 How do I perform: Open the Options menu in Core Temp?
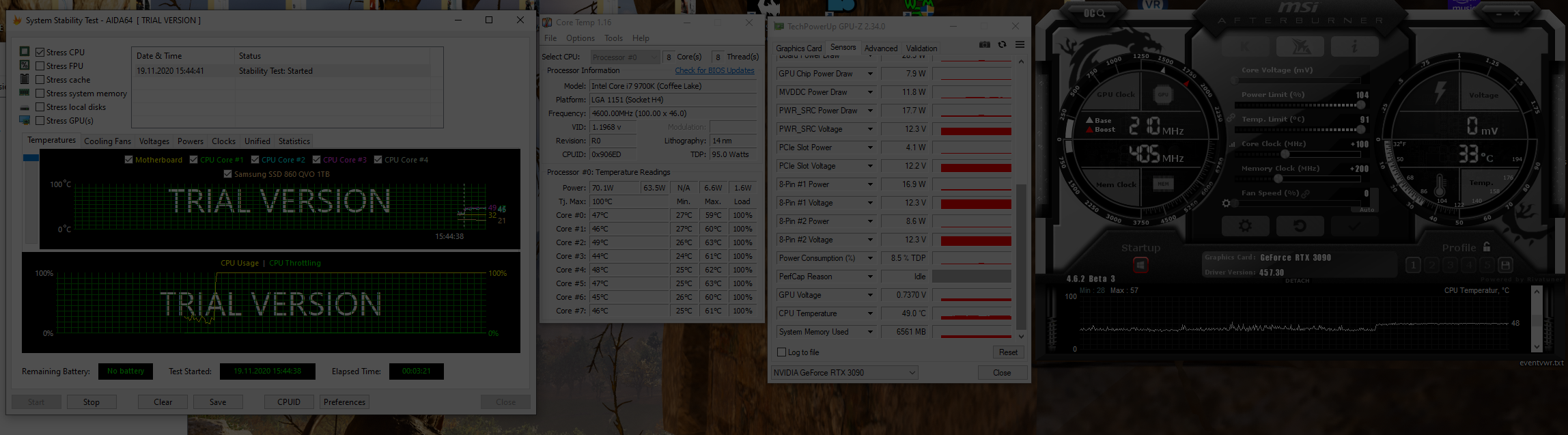(580, 38)
